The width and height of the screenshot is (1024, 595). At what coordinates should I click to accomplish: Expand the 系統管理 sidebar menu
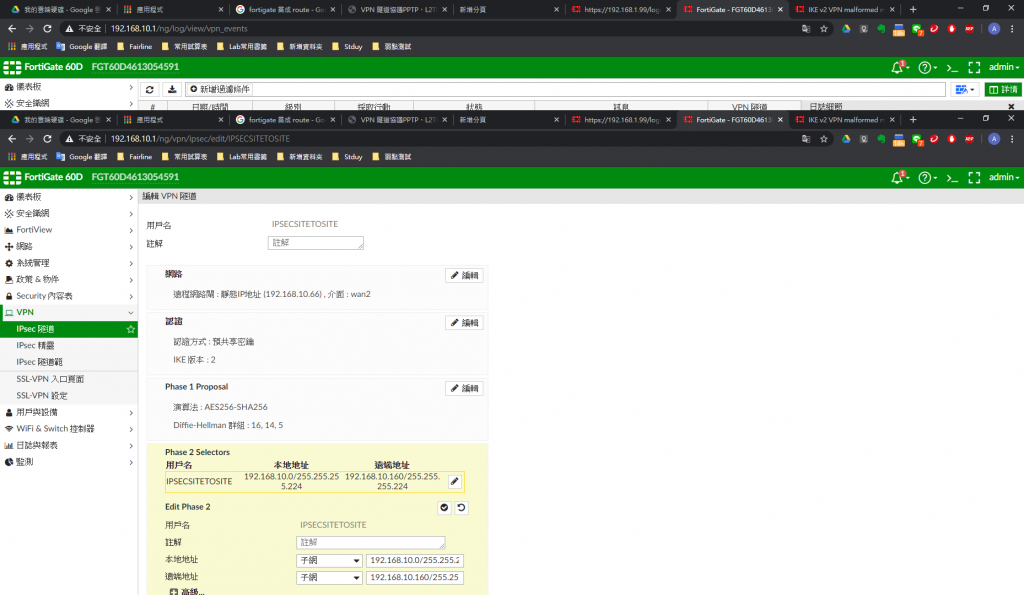pos(69,263)
